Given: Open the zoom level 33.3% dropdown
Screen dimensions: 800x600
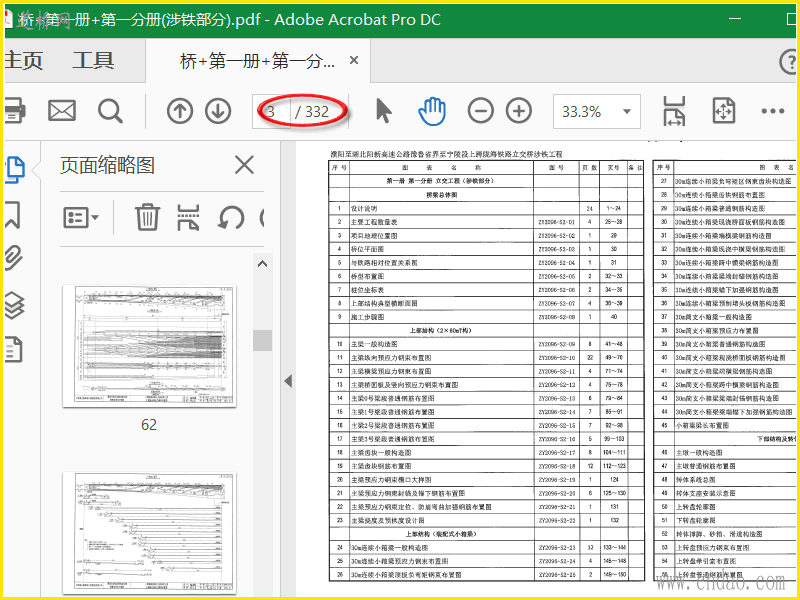Looking at the screenshot, I should 627,111.
